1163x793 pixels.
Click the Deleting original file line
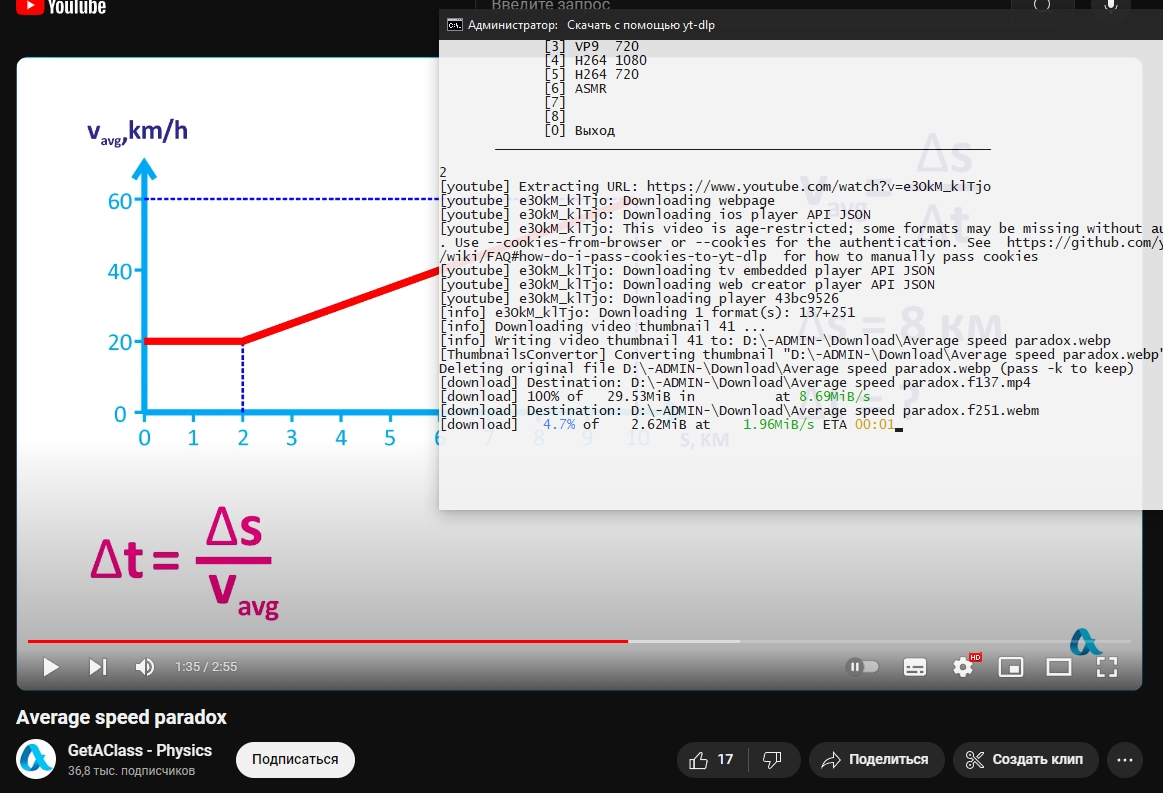pos(786,369)
